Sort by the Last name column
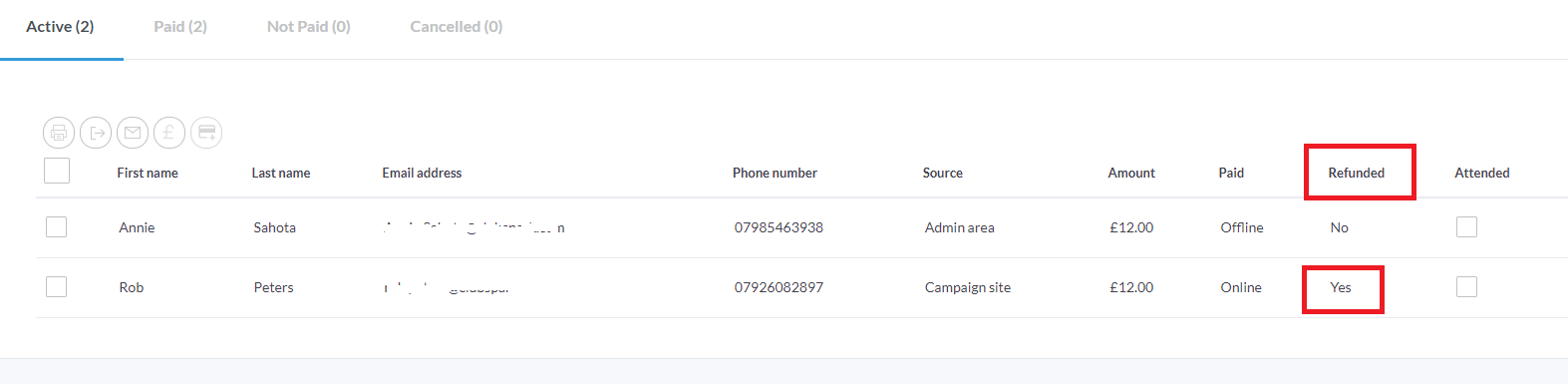This screenshot has height=384, width=1568. tap(281, 173)
